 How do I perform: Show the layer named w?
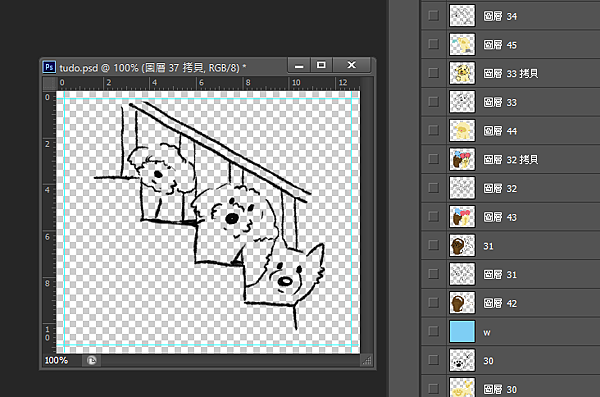pyautogui.click(x=434, y=331)
